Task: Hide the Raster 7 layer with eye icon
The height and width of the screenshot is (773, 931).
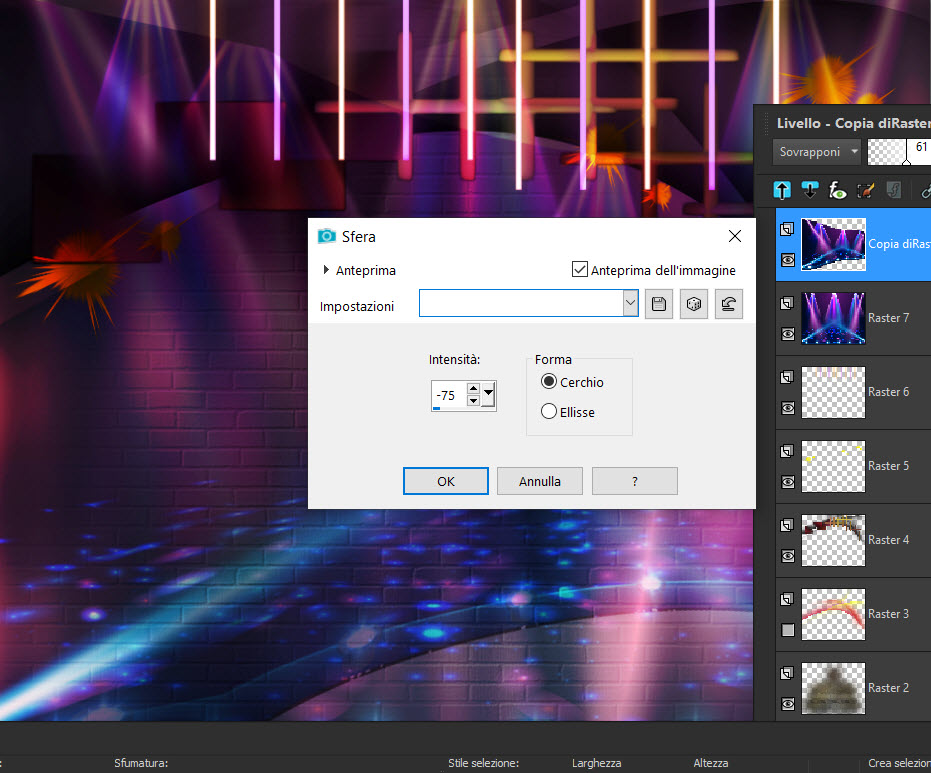Action: pyautogui.click(x=788, y=334)
